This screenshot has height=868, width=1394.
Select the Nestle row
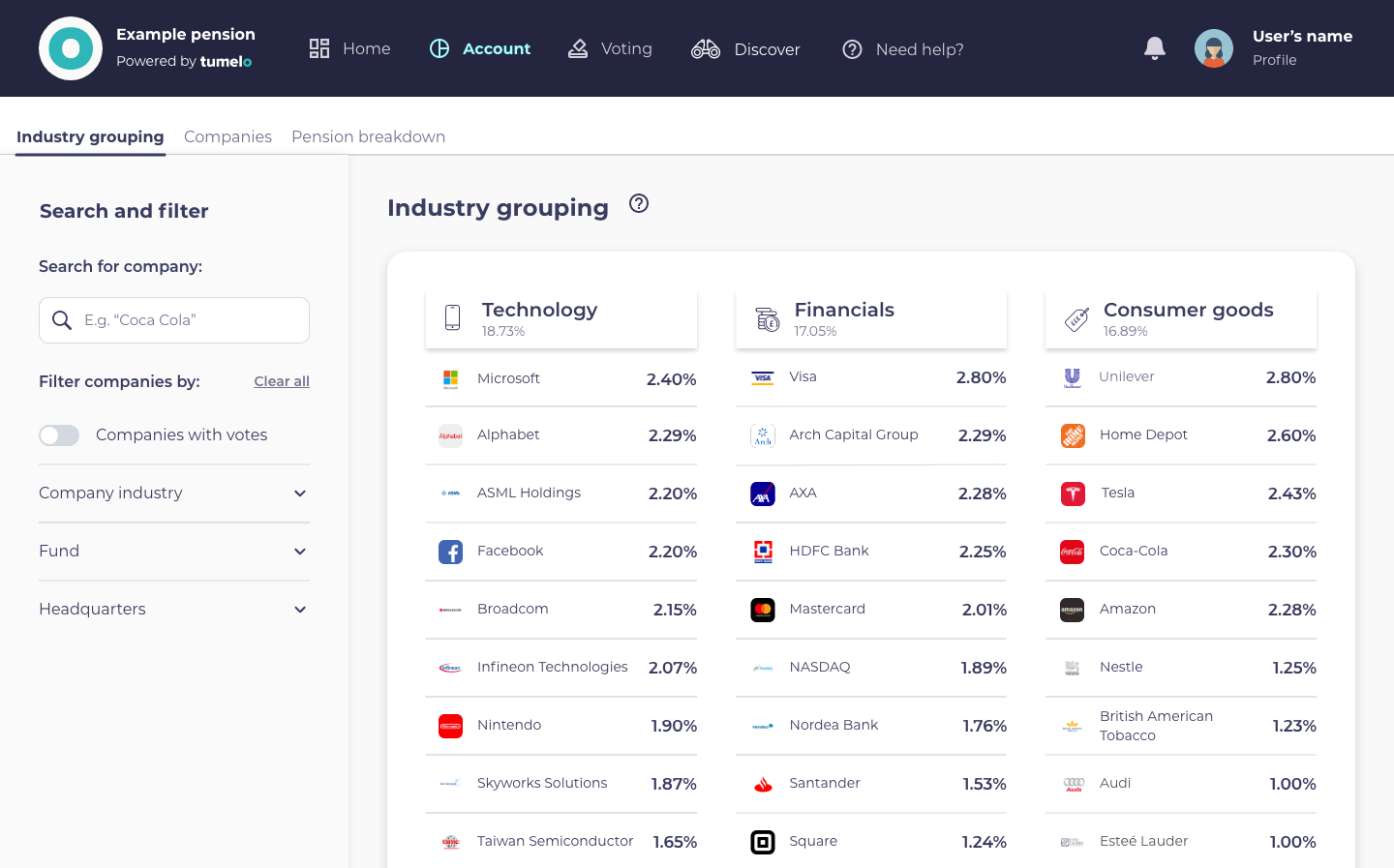tap(1181, 668)
